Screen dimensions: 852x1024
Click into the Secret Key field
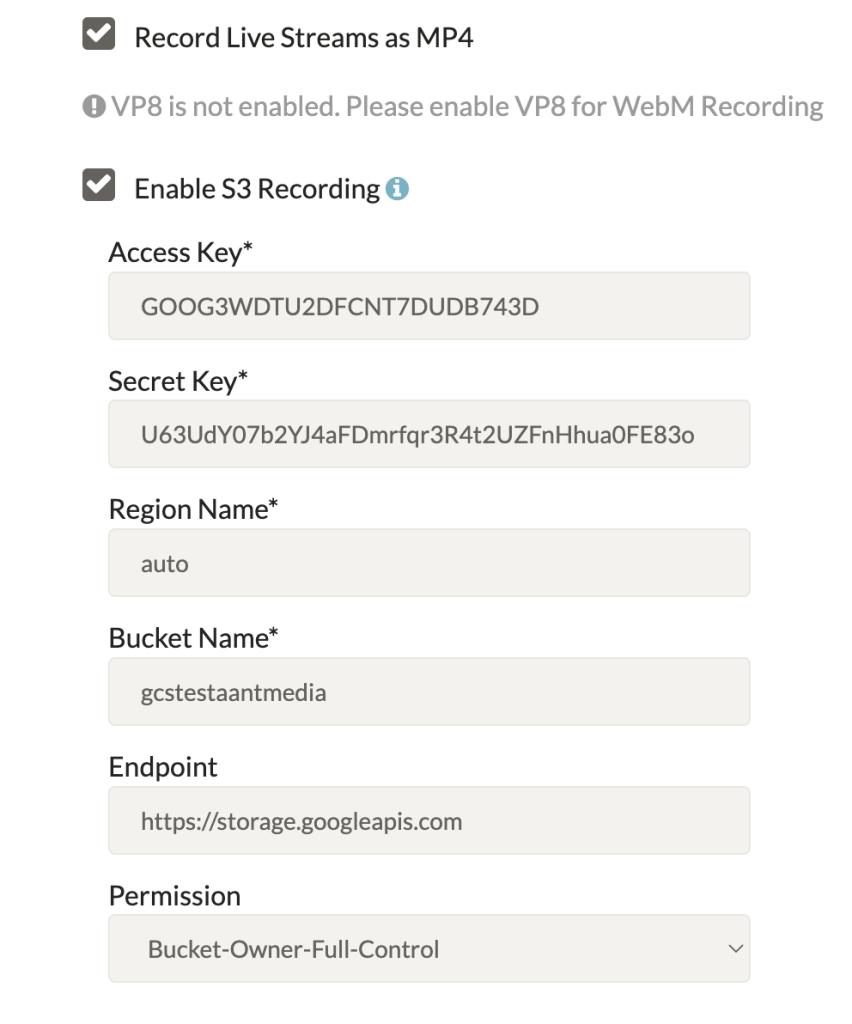pos(429,434)
